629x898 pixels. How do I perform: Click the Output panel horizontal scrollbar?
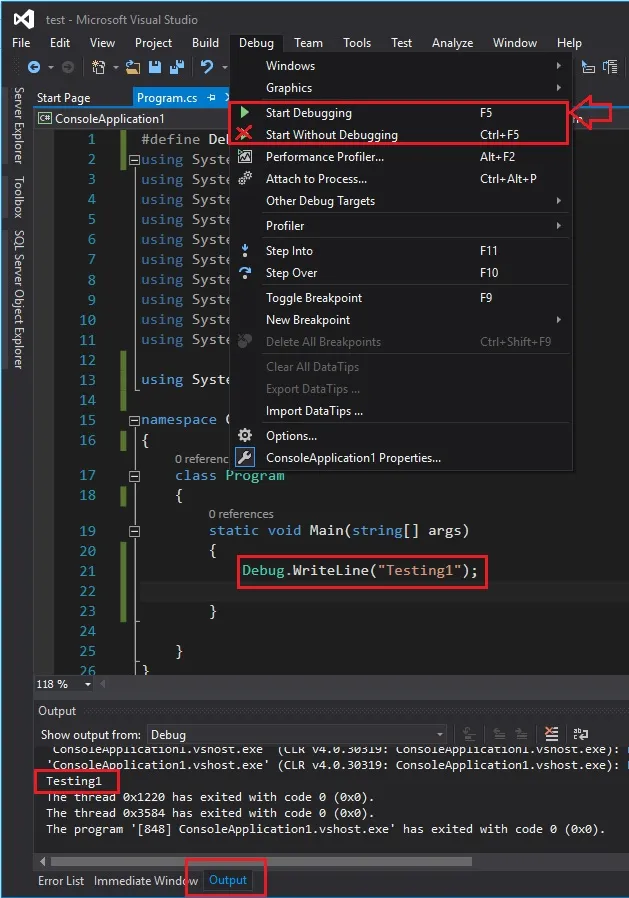point(261,861)
